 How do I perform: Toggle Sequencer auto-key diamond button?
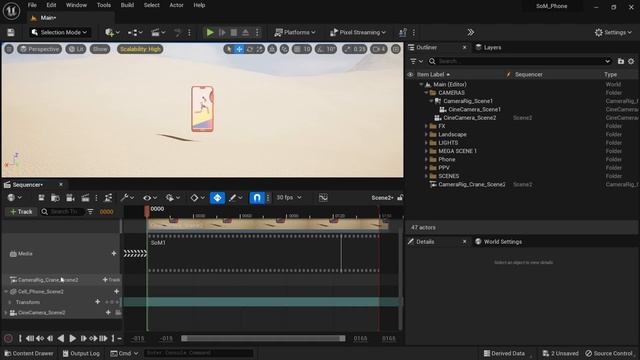point(217,198)
